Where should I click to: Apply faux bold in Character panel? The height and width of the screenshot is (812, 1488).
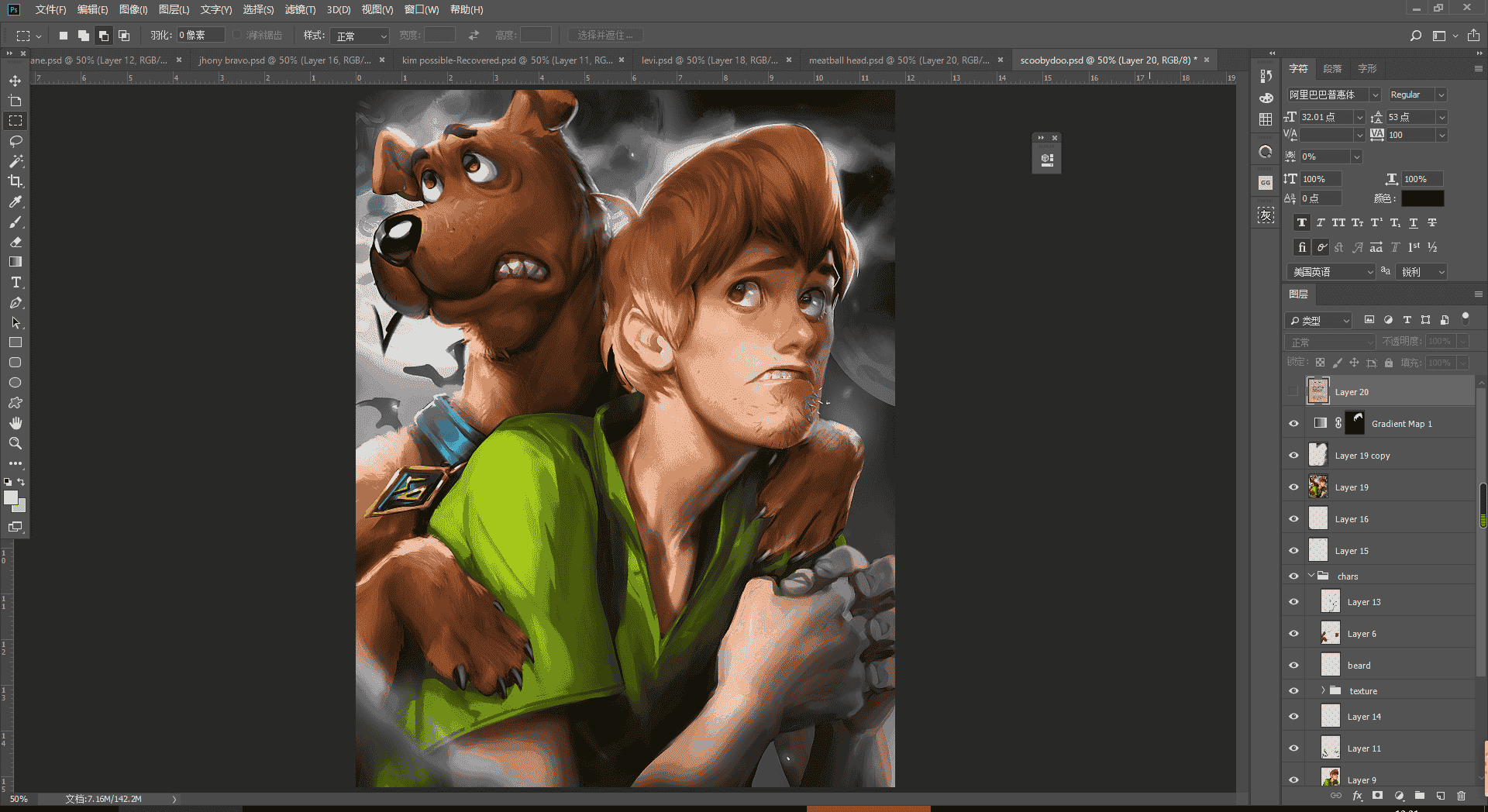(x=1302, y=222)
